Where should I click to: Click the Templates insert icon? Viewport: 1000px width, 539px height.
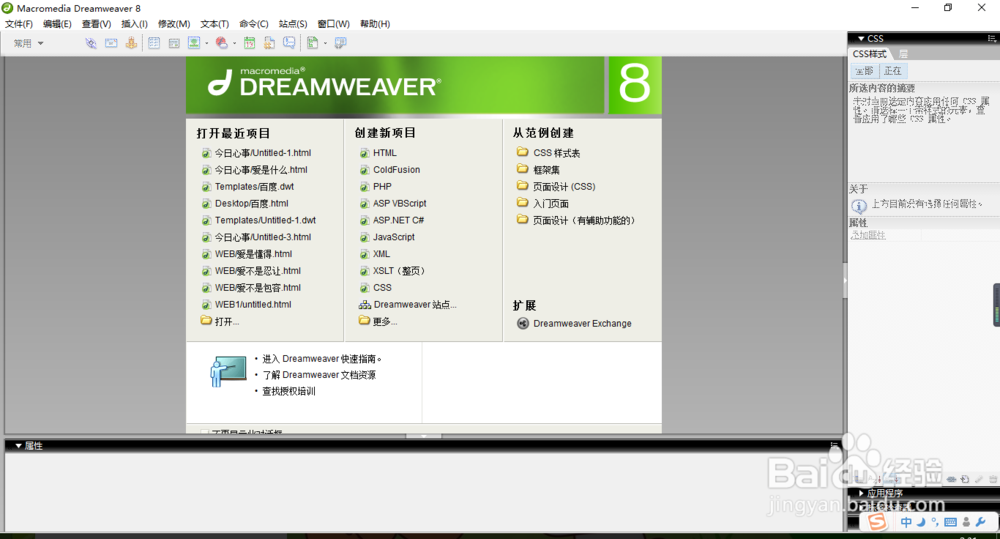312,43
